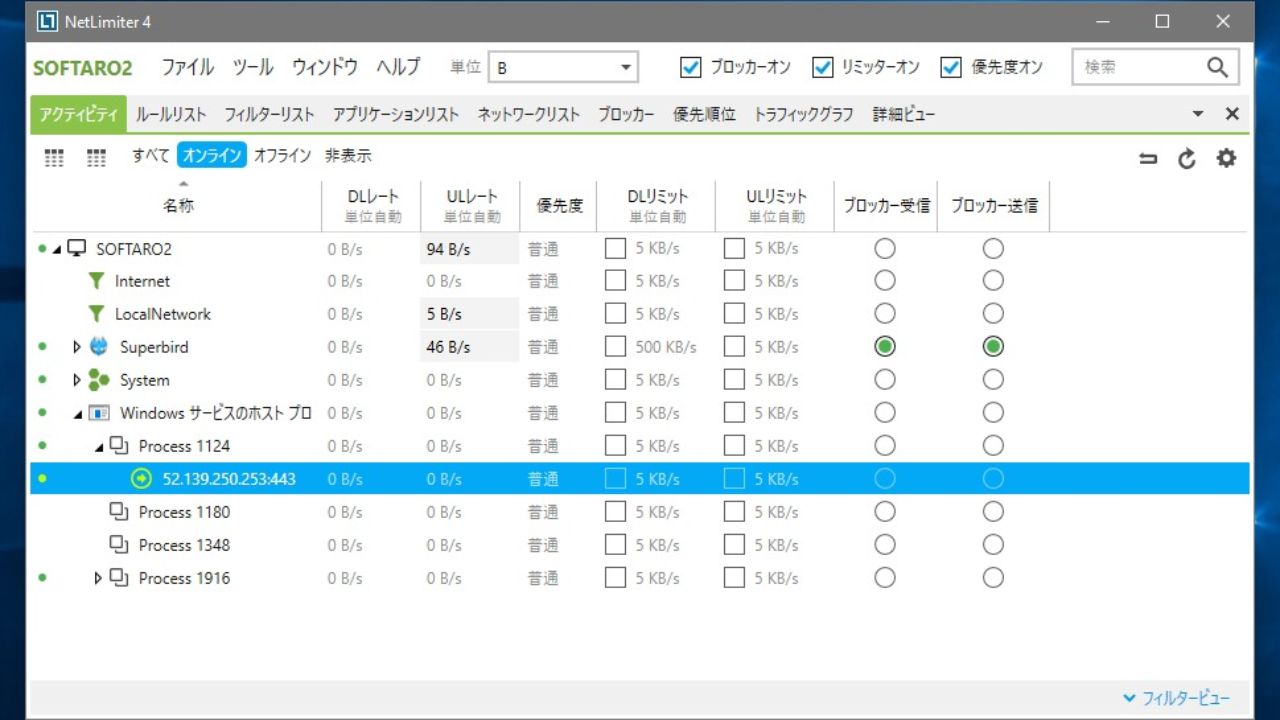Click the connection icon for 52.139.250.253:443
Screen dimensions: 1280x720
(141, 479)
